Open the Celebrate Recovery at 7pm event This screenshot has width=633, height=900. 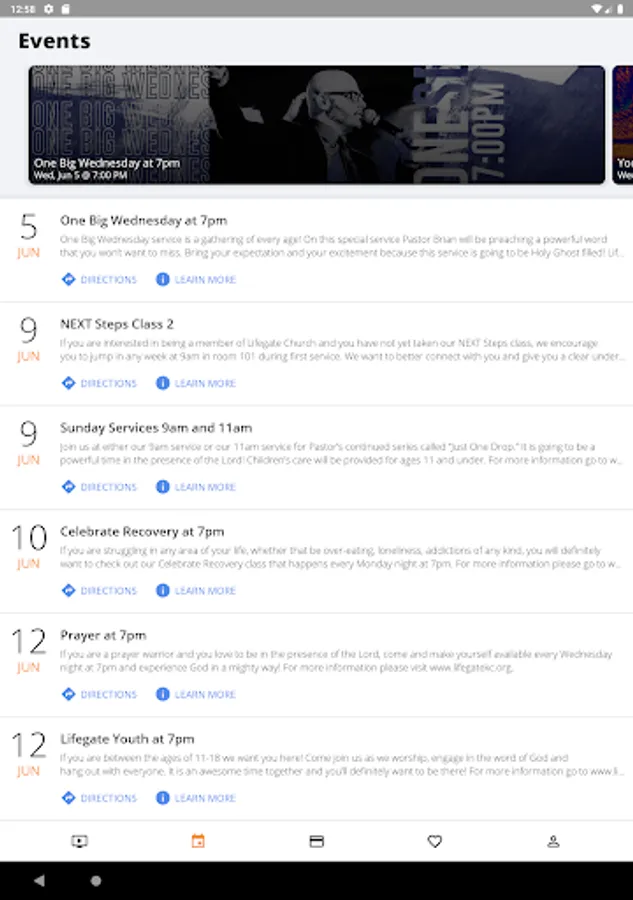click(x=142, y=532)
